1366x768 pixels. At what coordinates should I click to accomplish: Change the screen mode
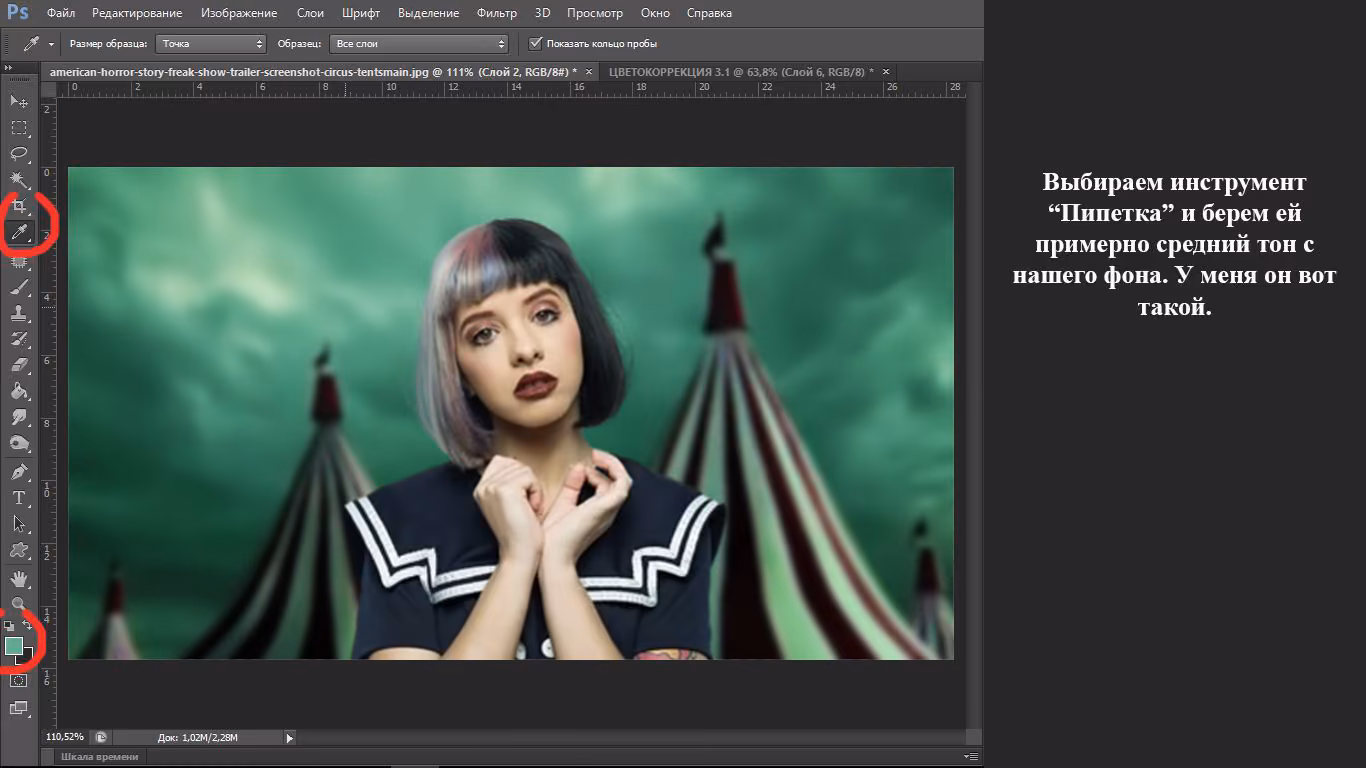click(19, 709)
